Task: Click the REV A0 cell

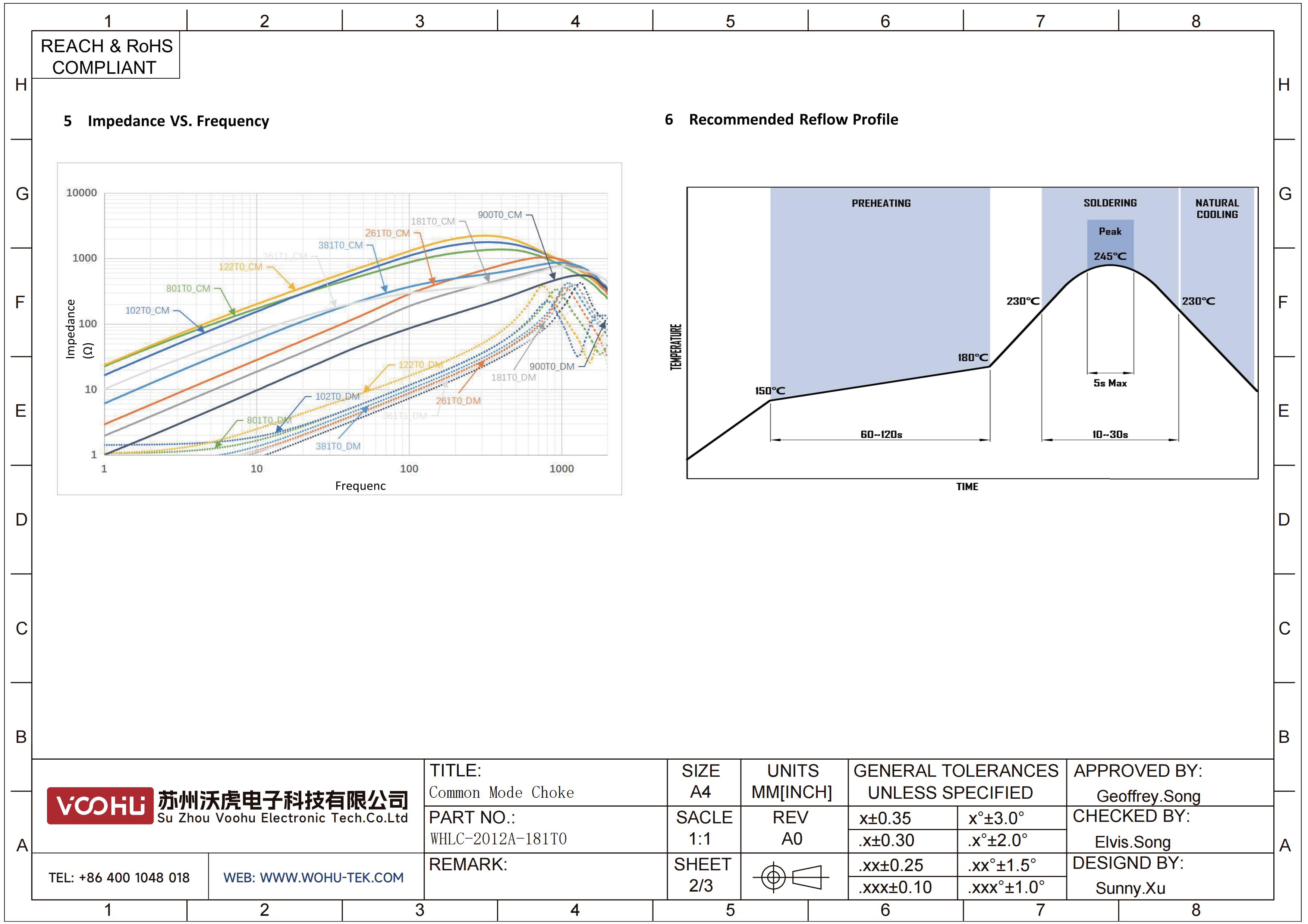Action: pyautogui.click(x=794, y=829)
